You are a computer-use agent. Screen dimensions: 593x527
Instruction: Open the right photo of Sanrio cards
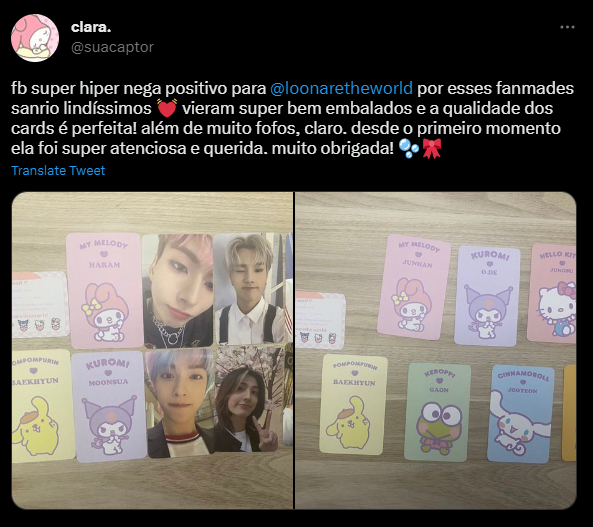[x=436, y=350]
